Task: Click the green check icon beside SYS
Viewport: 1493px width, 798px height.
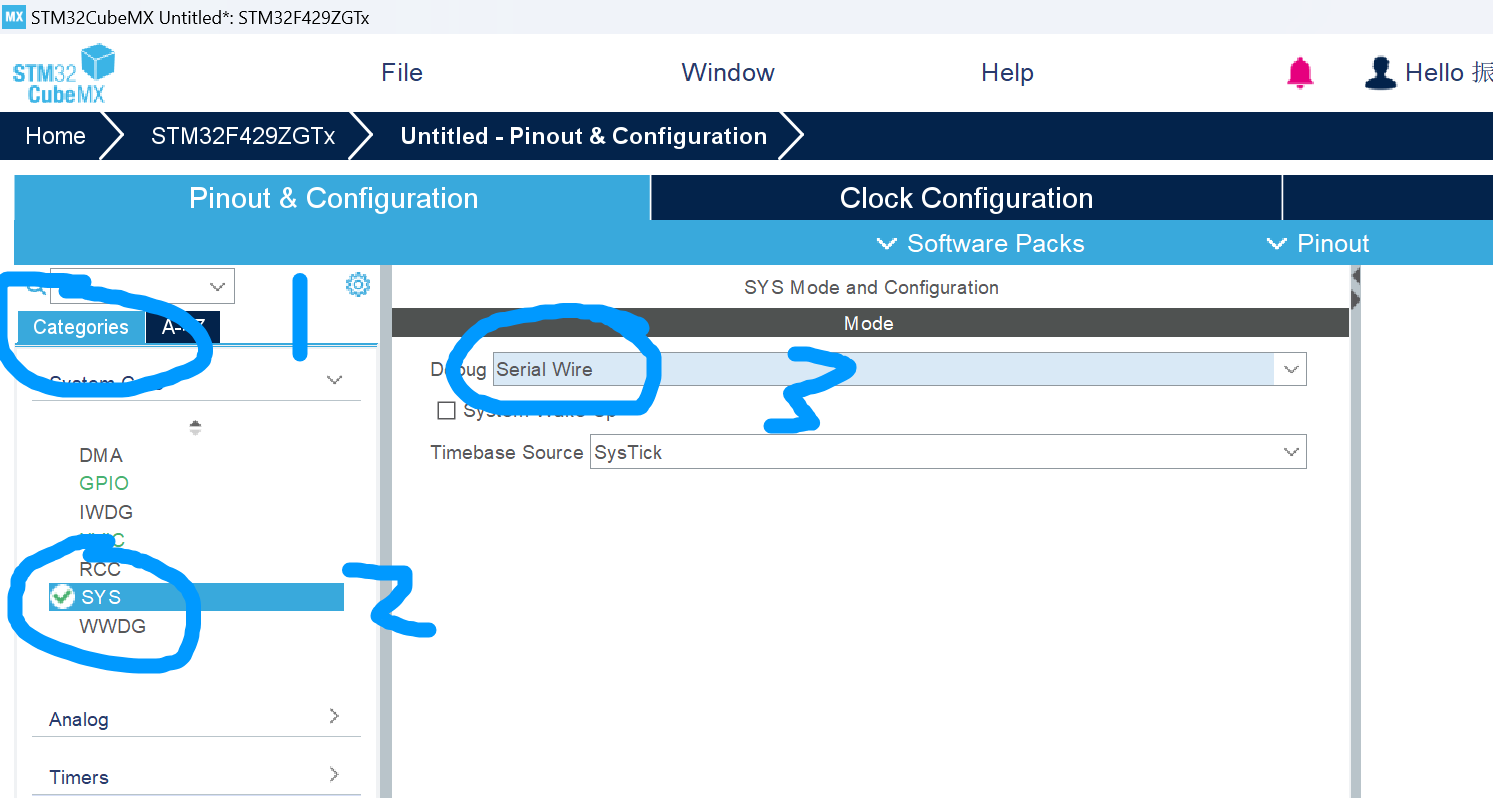Action: 62,597
